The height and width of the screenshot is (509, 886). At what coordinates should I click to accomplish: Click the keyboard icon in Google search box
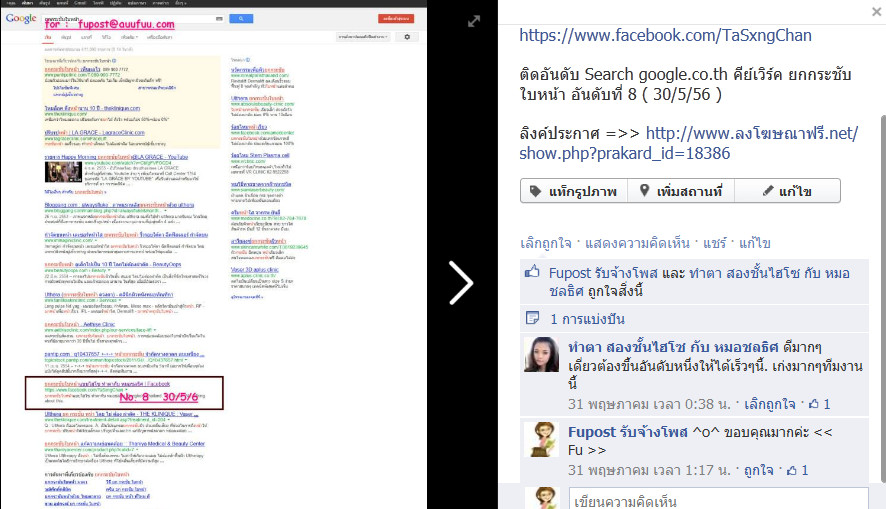(x=219, y=19)
